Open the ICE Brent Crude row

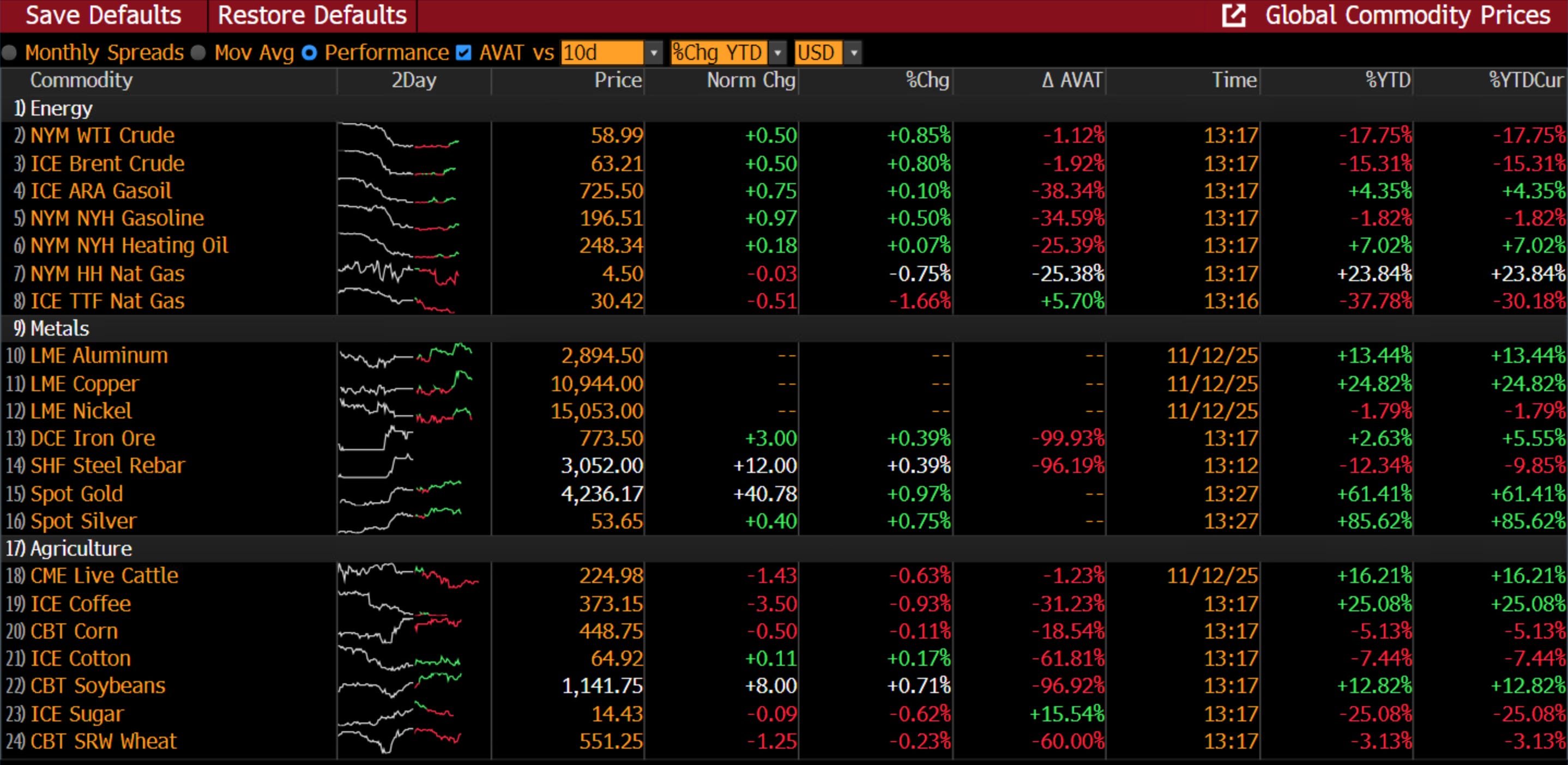click(107, 163)
